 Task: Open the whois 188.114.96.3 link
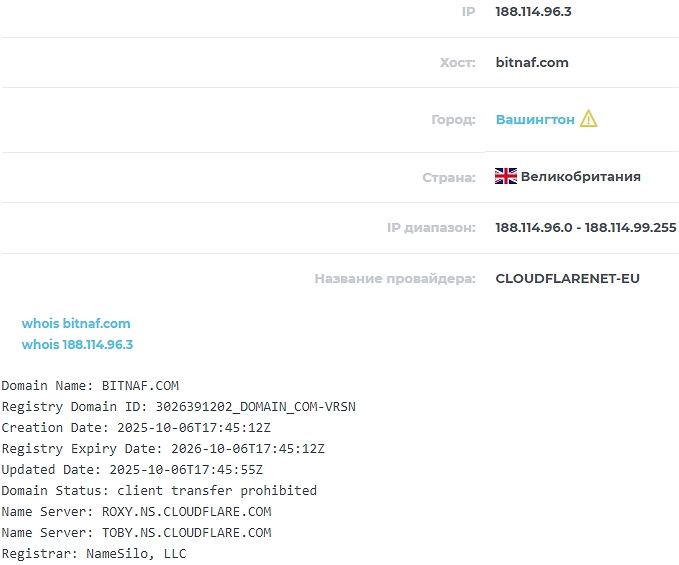tap(77, 345)
